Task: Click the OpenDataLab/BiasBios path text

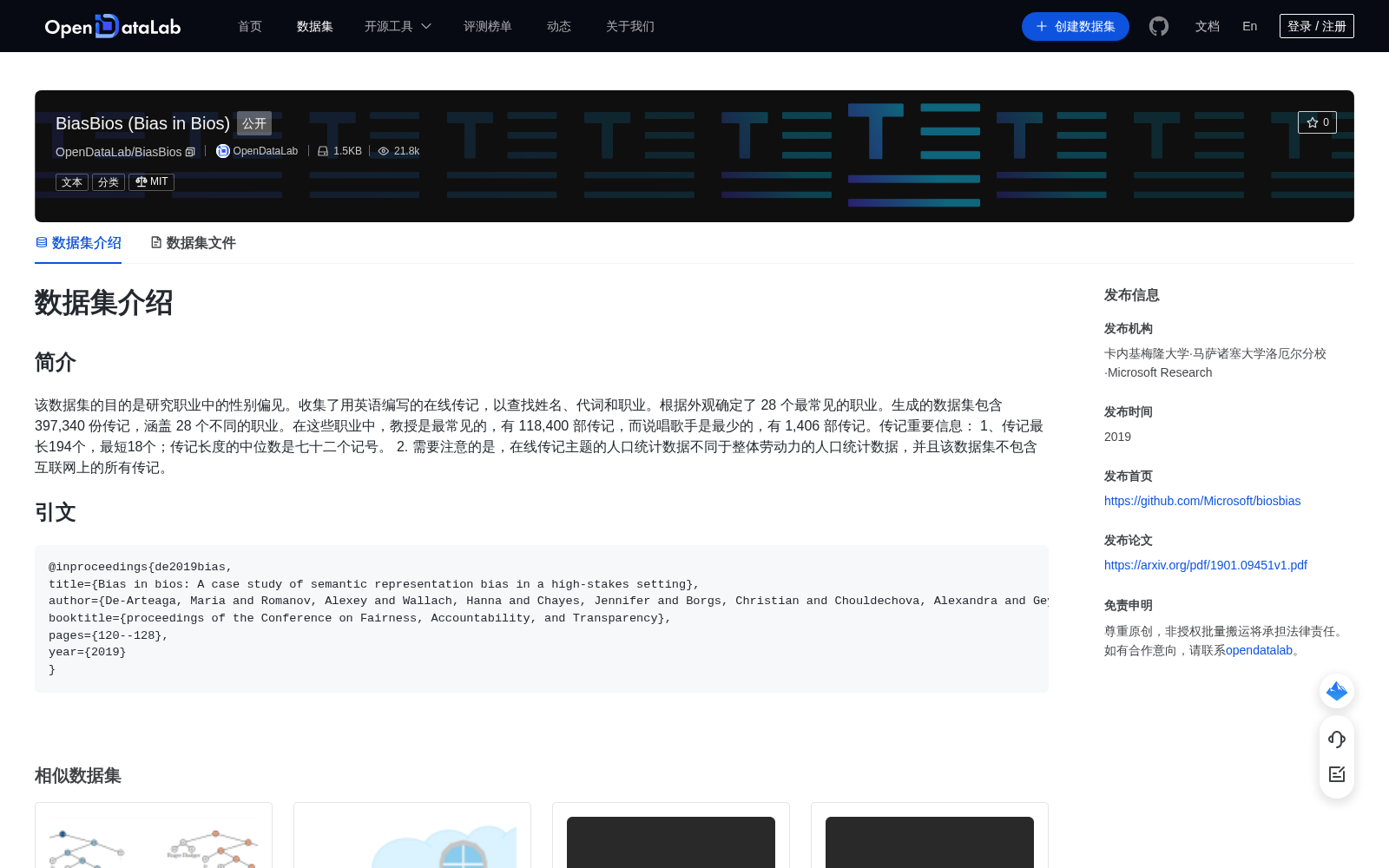Action: coord(119,152)
